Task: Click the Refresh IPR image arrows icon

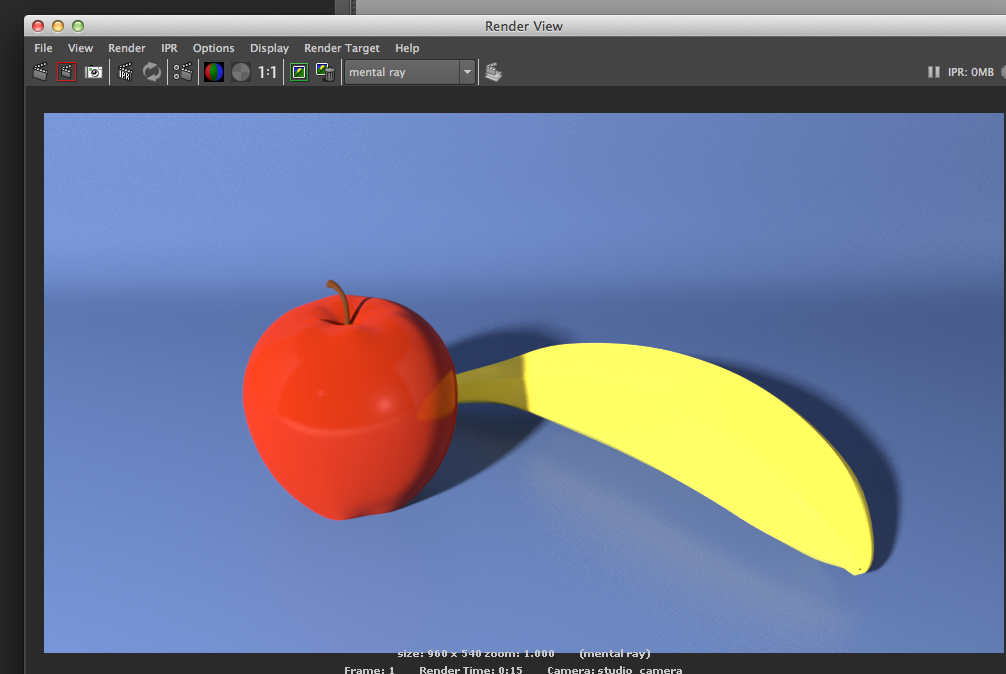Action: [x=152, y=72]
